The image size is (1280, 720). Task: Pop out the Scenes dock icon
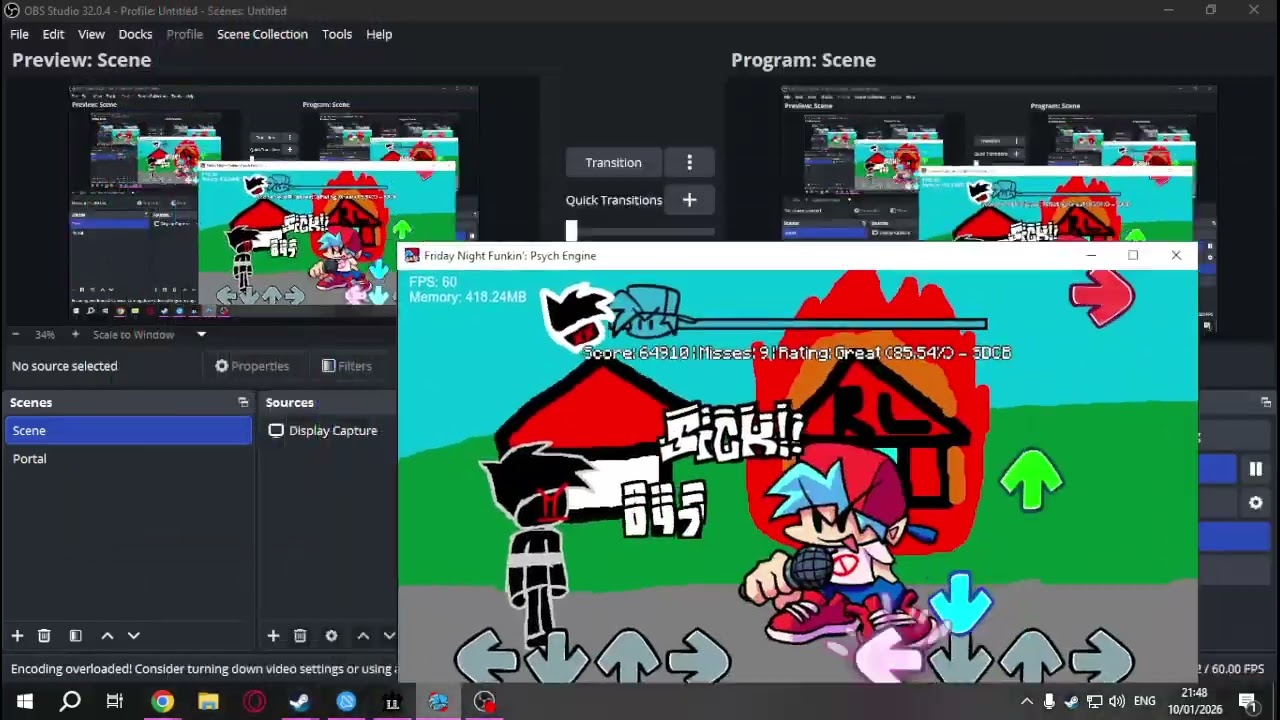[x=243, y=402]
